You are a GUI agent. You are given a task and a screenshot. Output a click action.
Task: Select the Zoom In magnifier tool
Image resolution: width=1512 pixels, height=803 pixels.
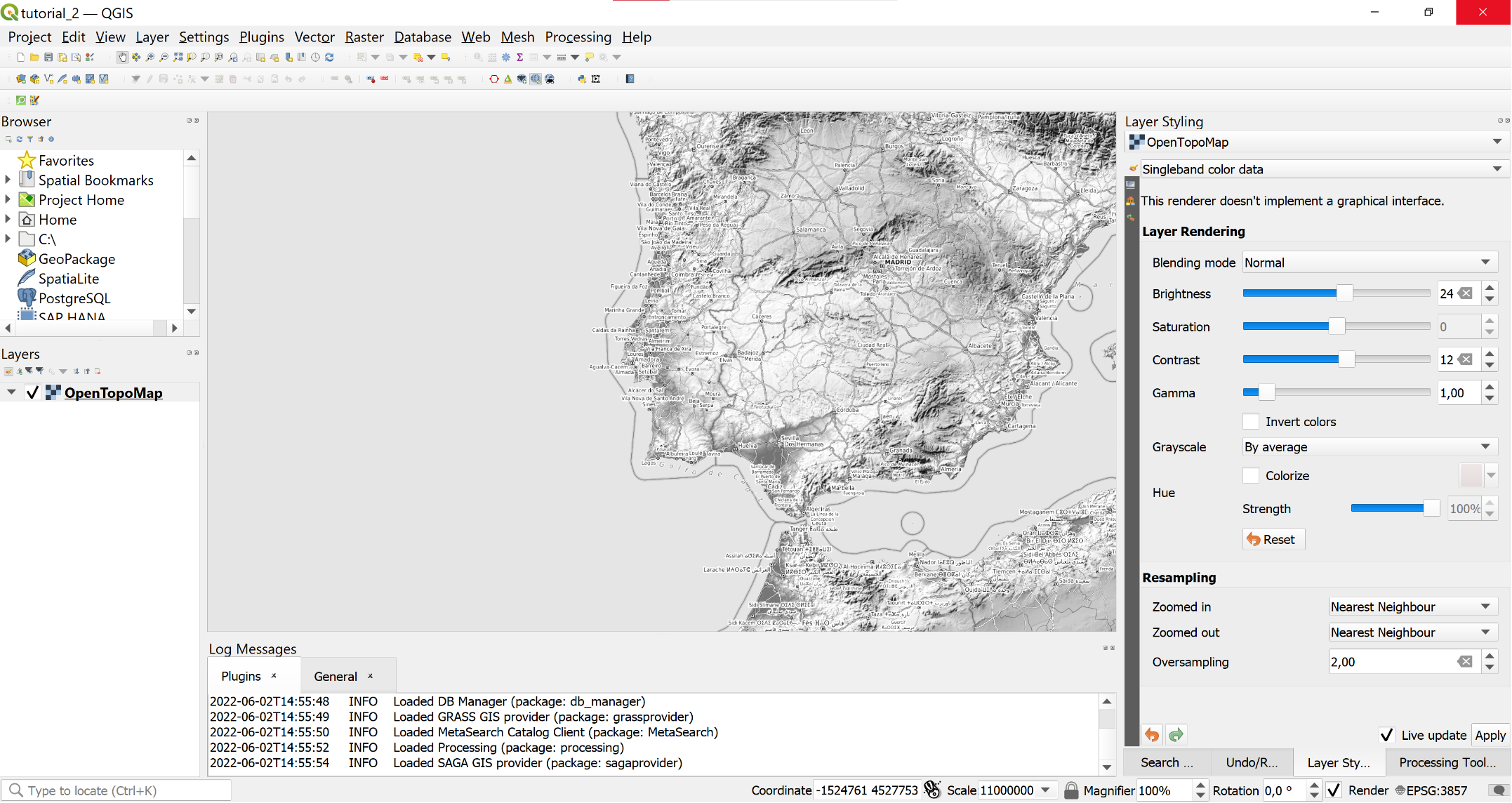[x=150, y=58]
